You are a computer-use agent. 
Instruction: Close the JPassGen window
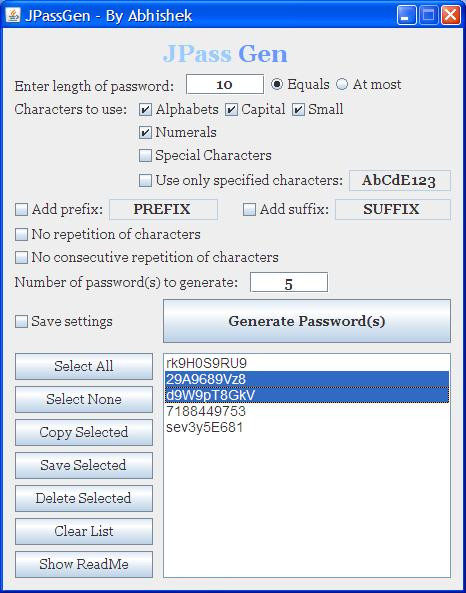pos(451,15)
